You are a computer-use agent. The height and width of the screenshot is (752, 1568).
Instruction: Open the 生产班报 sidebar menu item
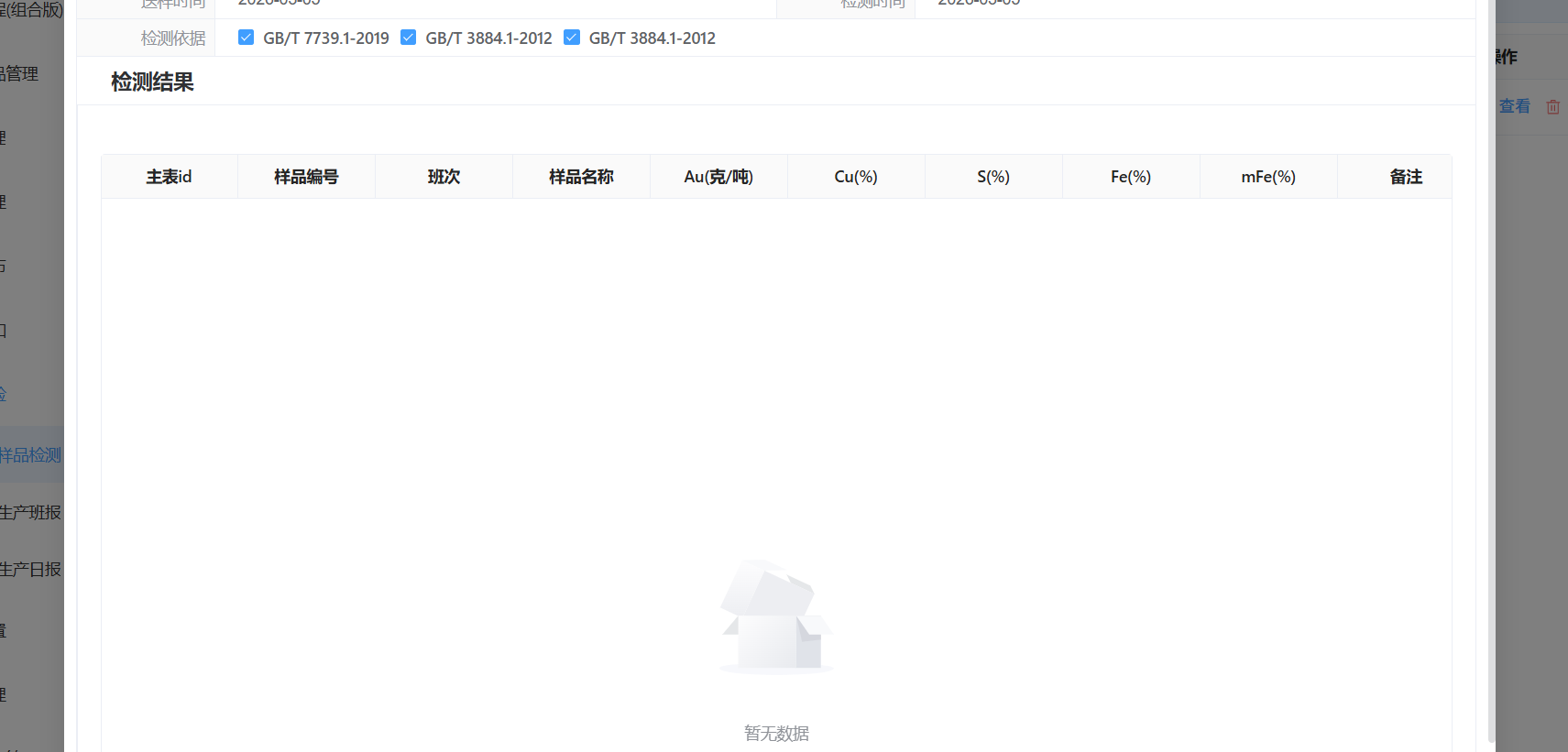tap(31, 512)
